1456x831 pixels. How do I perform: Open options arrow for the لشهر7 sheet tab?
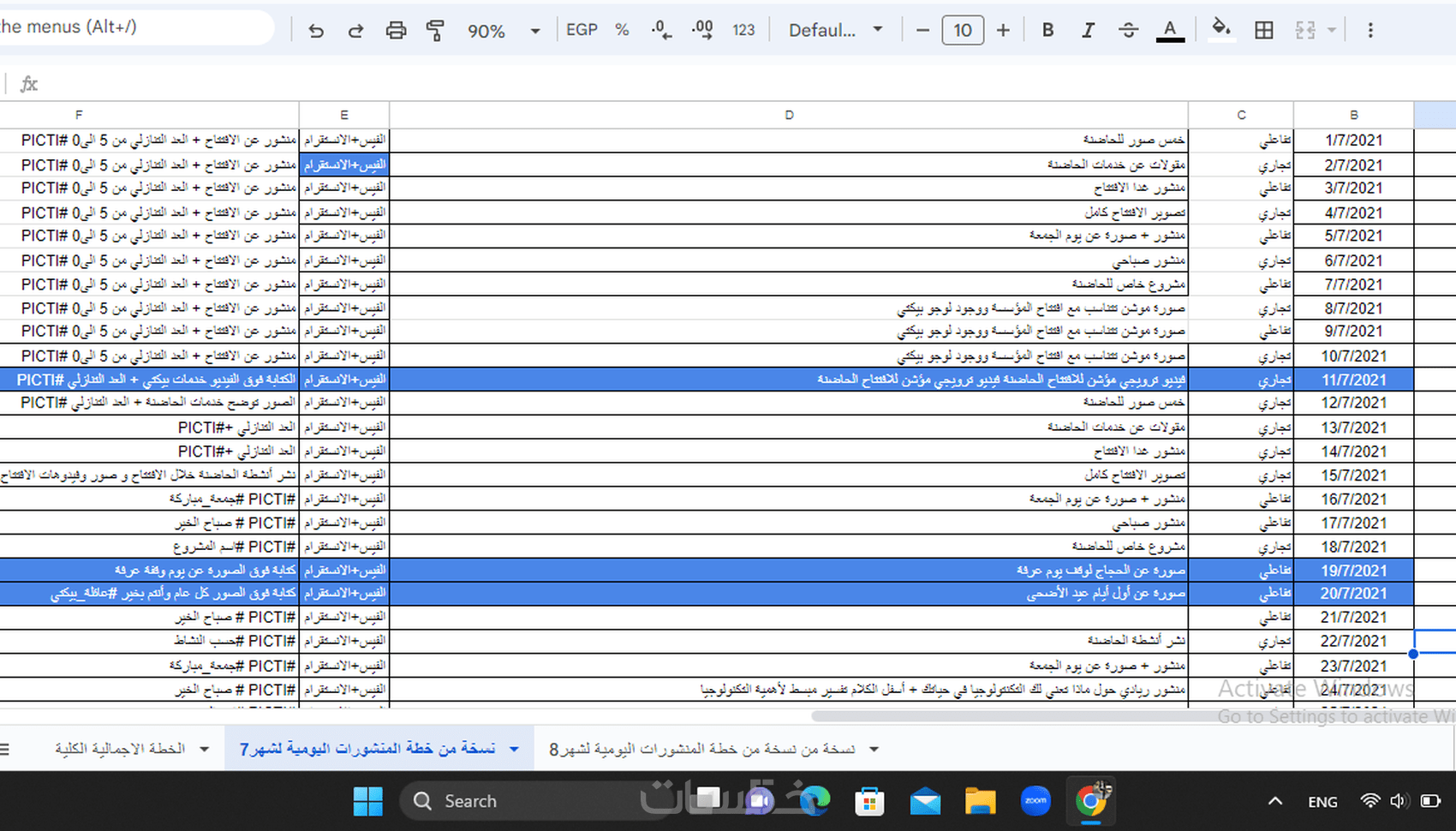(x=514, y=750)
